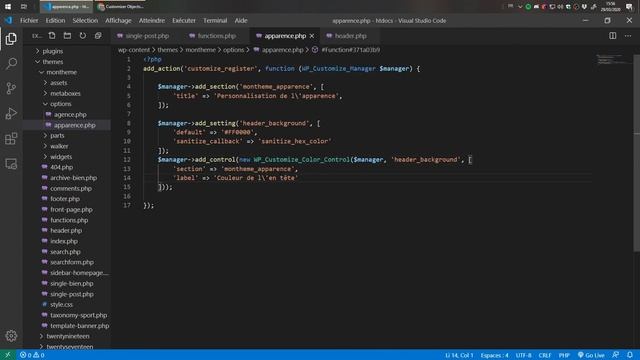The height and width of the screenshot is (360, 640).
Task: Open the editor More Actions menu
Action: (628, 36)
